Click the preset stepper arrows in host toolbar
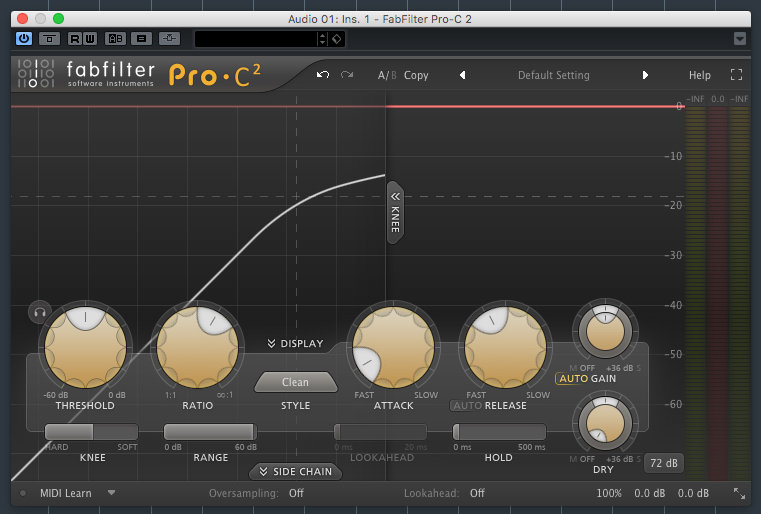Viewport: 761px width, 514px height. pos(322,39)
